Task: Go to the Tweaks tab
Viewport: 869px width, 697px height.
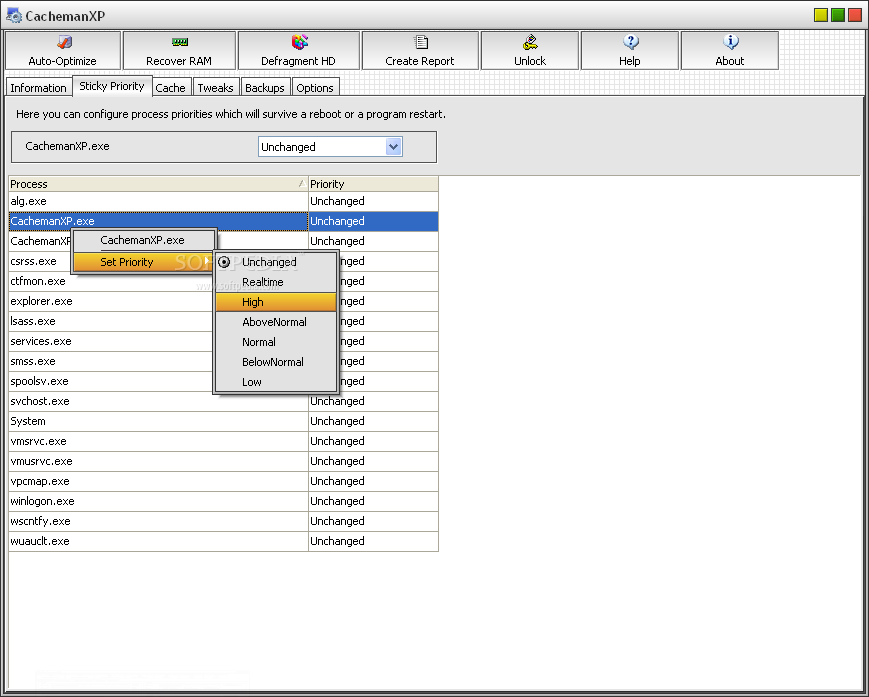Action: pos(216,88)
